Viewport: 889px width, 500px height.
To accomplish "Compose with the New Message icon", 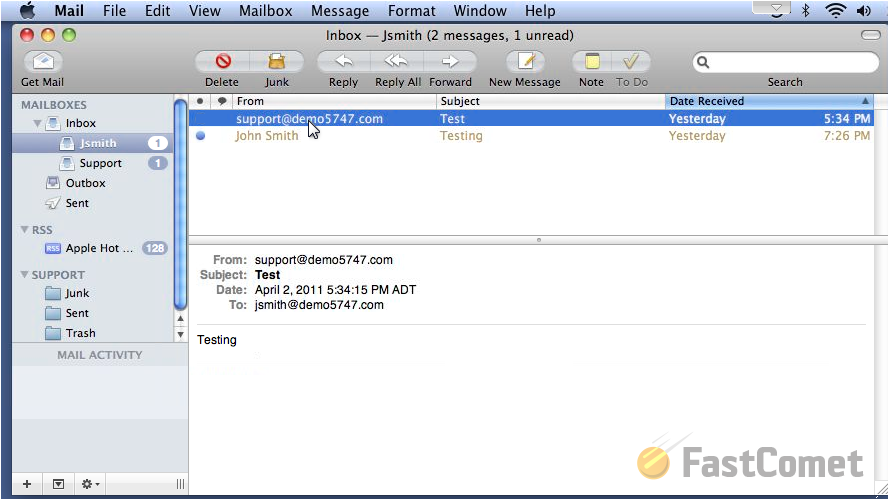I will coord(525,61).
